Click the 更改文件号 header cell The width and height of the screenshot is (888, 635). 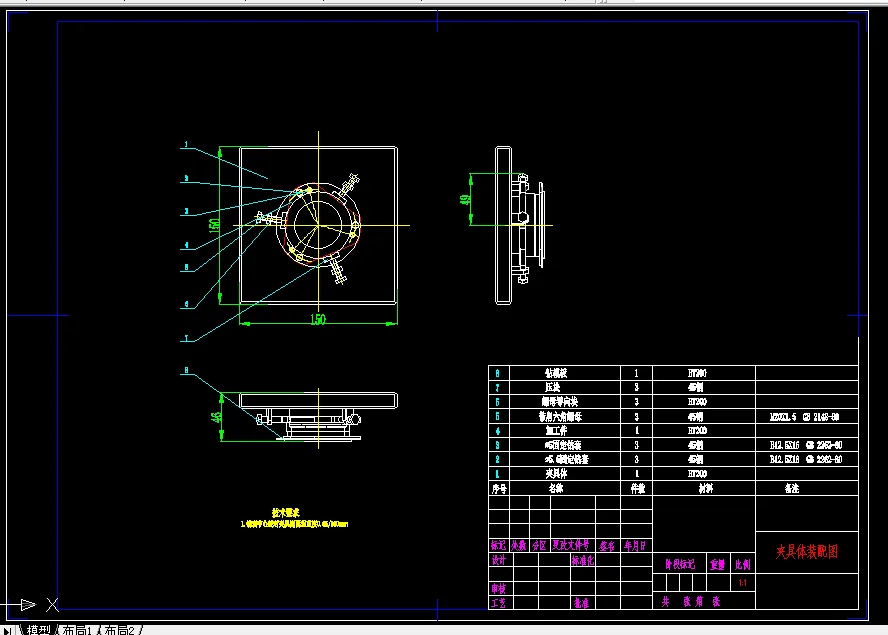(571, 545)
